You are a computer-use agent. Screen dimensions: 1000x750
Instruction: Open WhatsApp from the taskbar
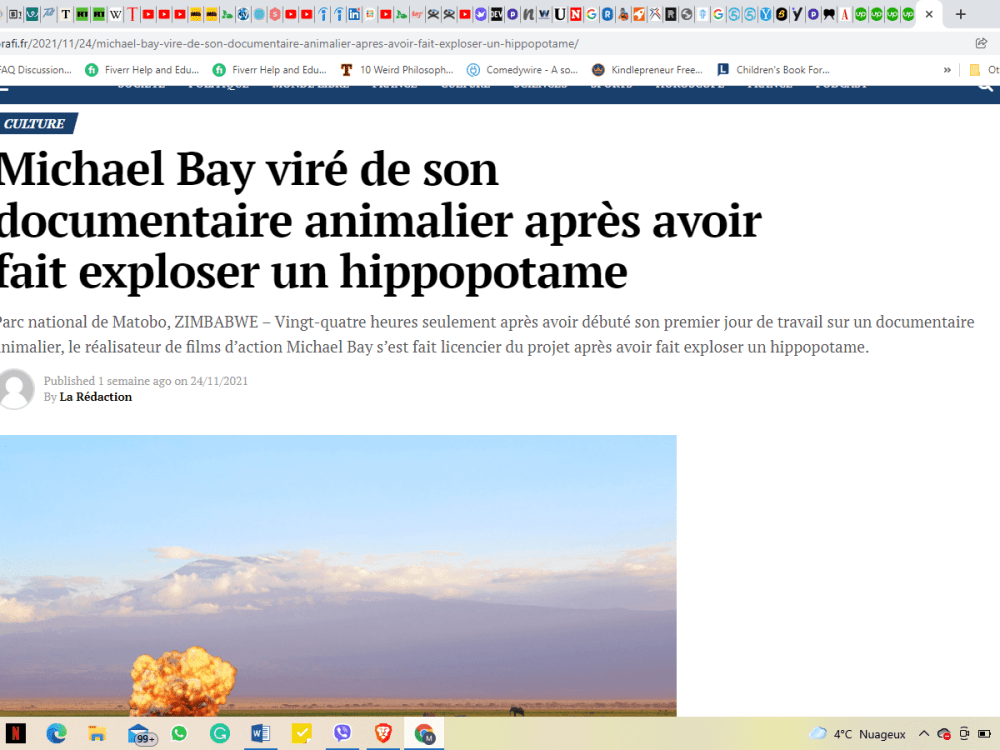pyautogui.click(x=179, y=733)
